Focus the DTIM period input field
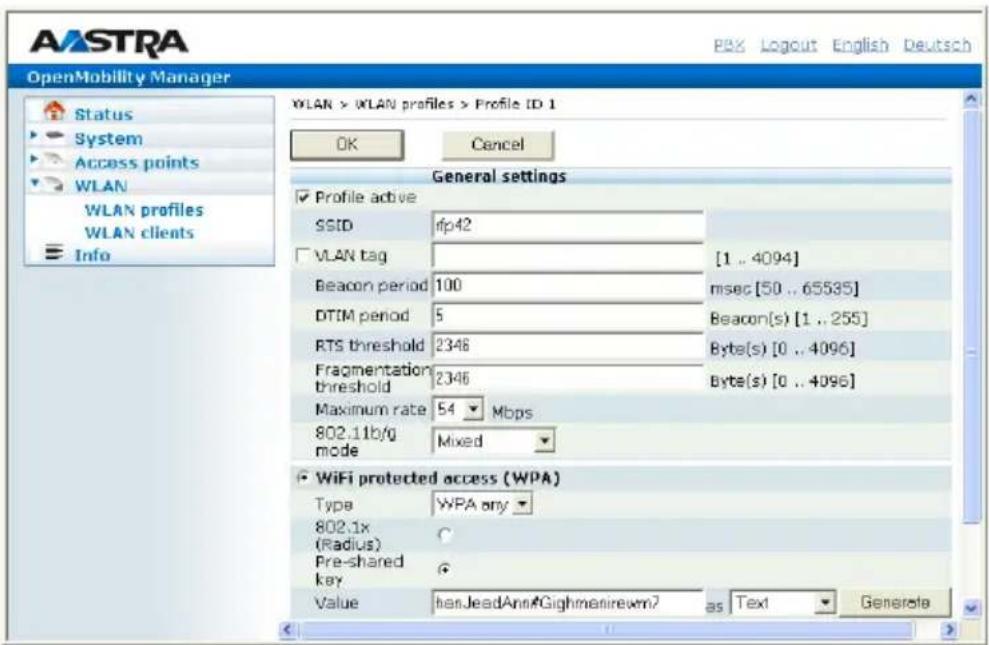The height and width of the screenshot is (645, 989). [x=568, y=315]
